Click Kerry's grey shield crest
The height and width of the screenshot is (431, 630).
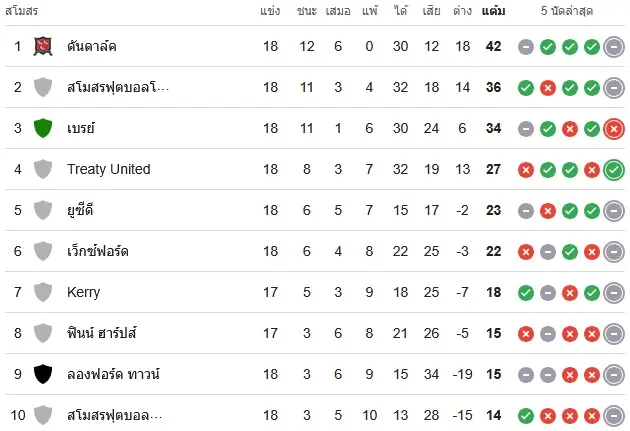[x=43, y=292]
